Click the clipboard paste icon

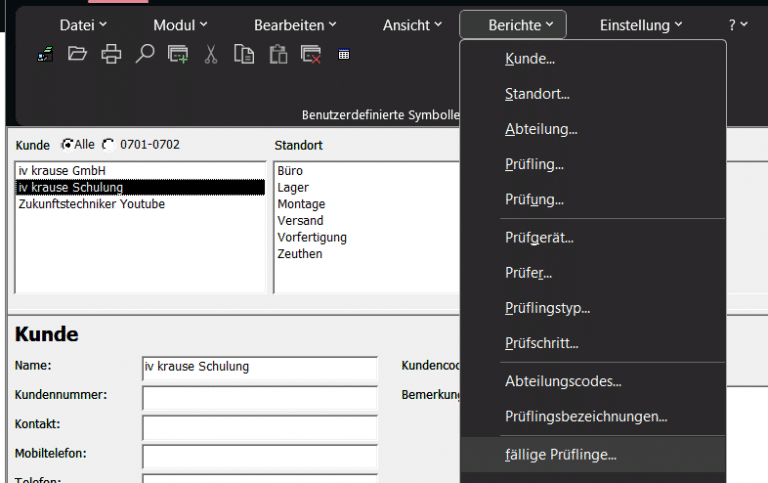tap(278, 54)
